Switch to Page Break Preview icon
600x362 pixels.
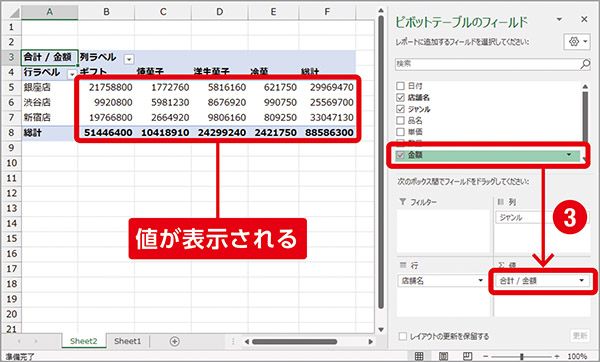[467, 356]
